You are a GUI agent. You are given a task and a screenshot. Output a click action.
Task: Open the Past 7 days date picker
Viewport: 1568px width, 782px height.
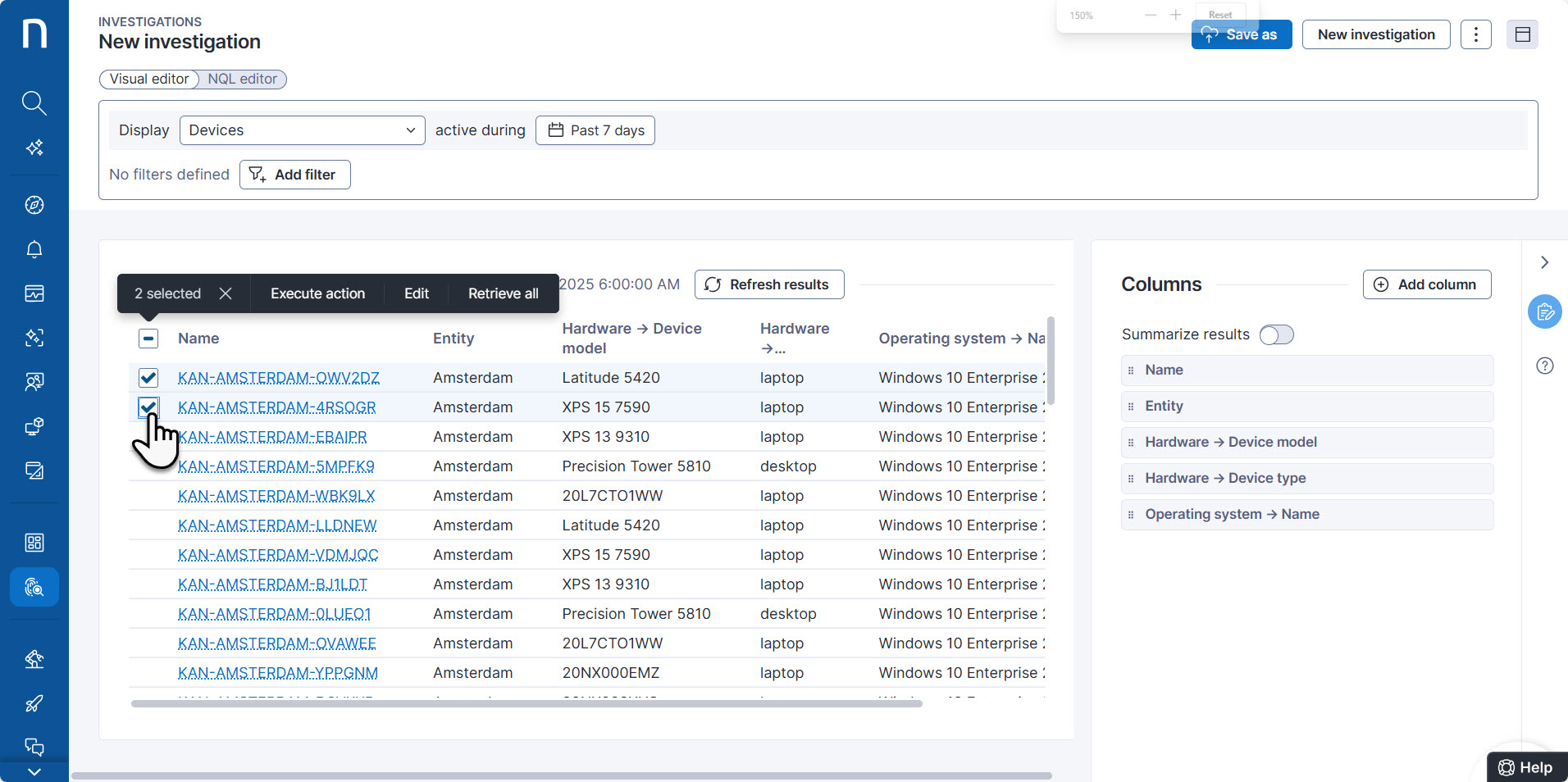(x=595, y=130)
